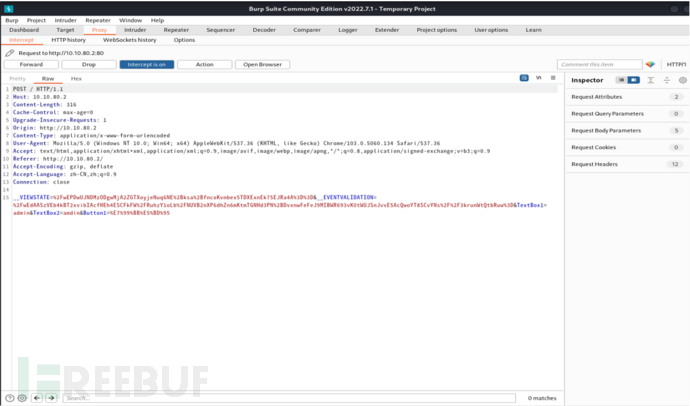Click the POST / HTTP/1.1 request line
This screenshot has height=406, width=690.
[x=38, y=89]
